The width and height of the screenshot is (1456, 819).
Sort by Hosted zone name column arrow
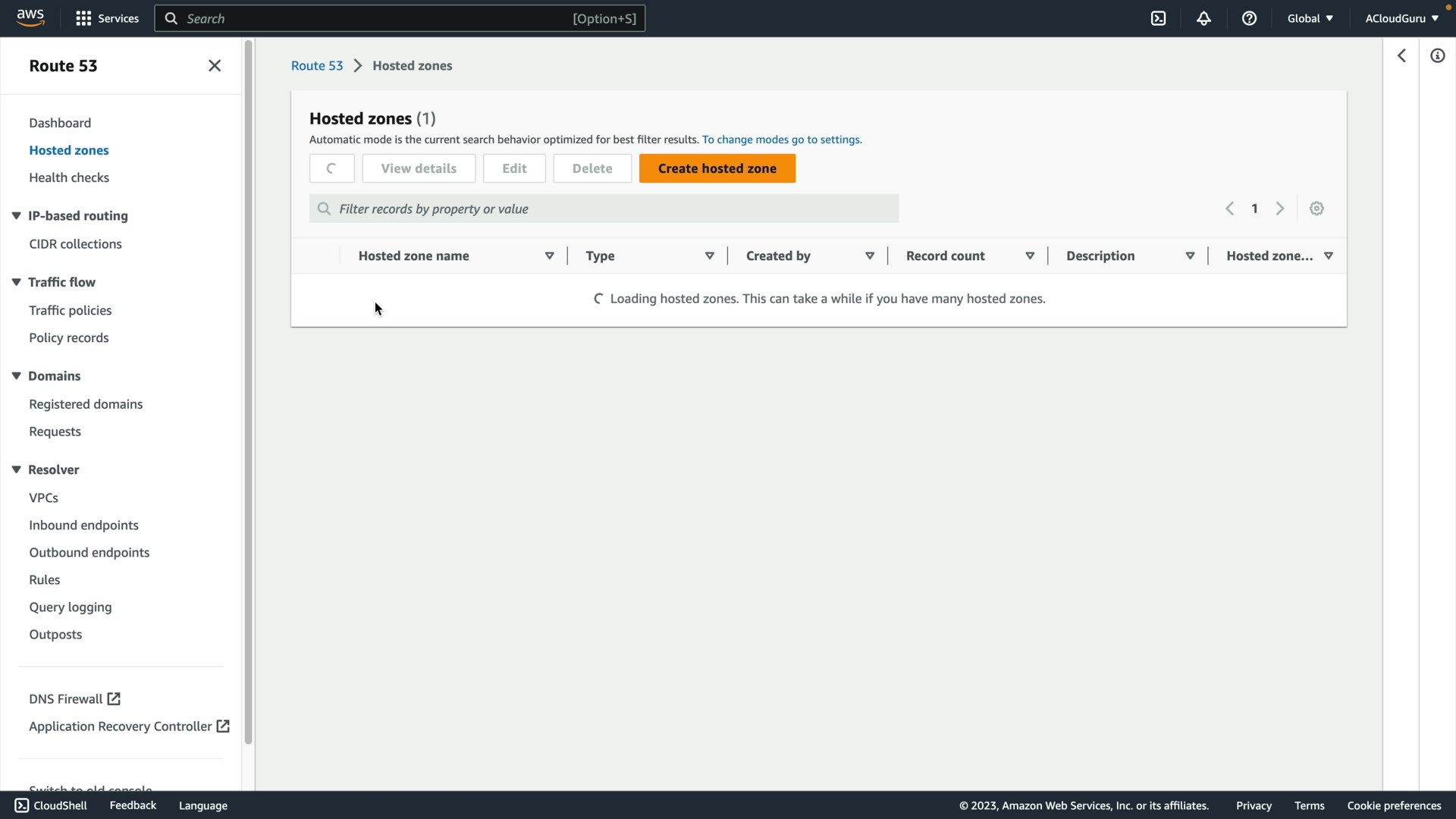click(549, 256)
